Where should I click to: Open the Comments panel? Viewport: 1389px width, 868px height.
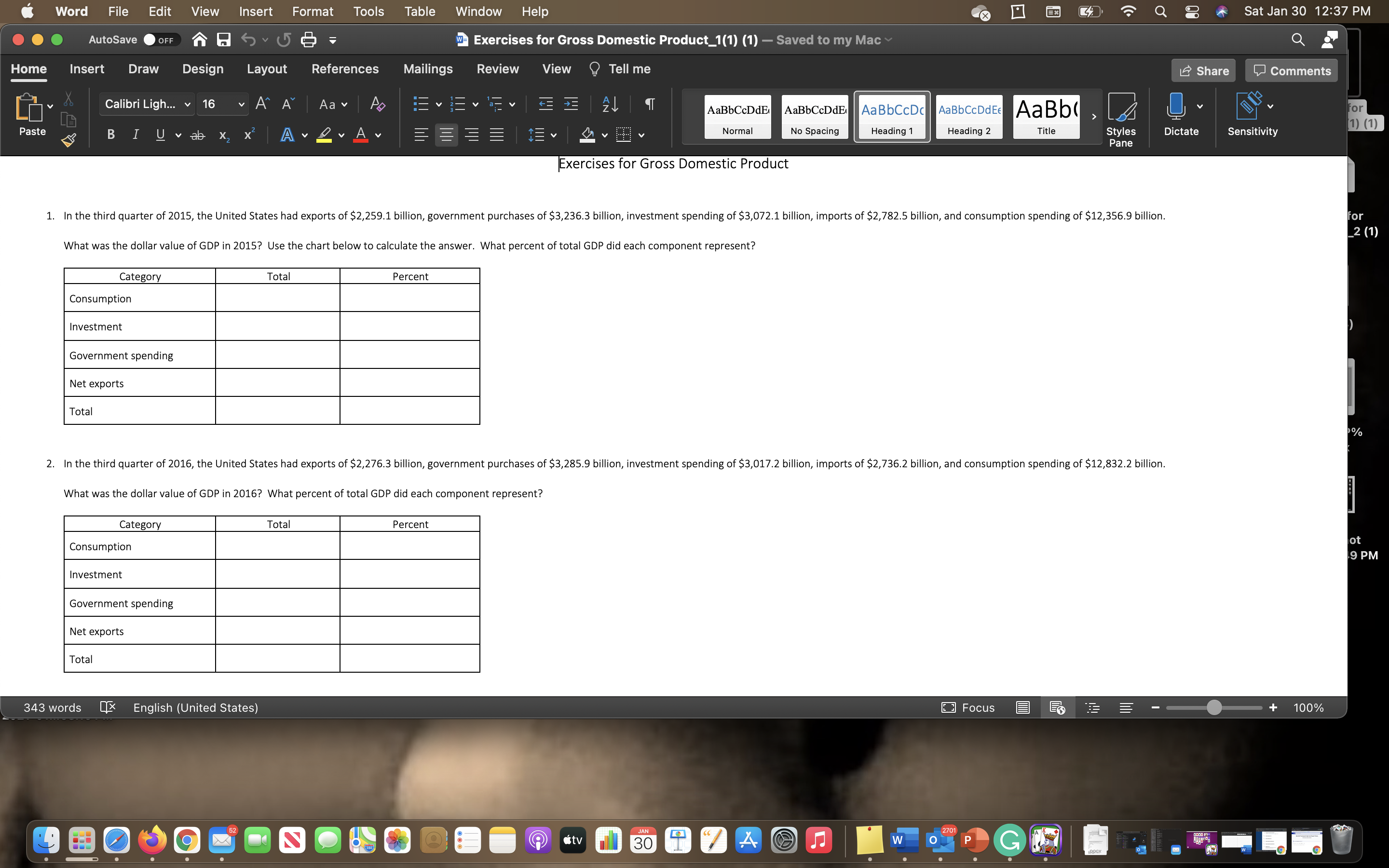(x=1292, y=70)
